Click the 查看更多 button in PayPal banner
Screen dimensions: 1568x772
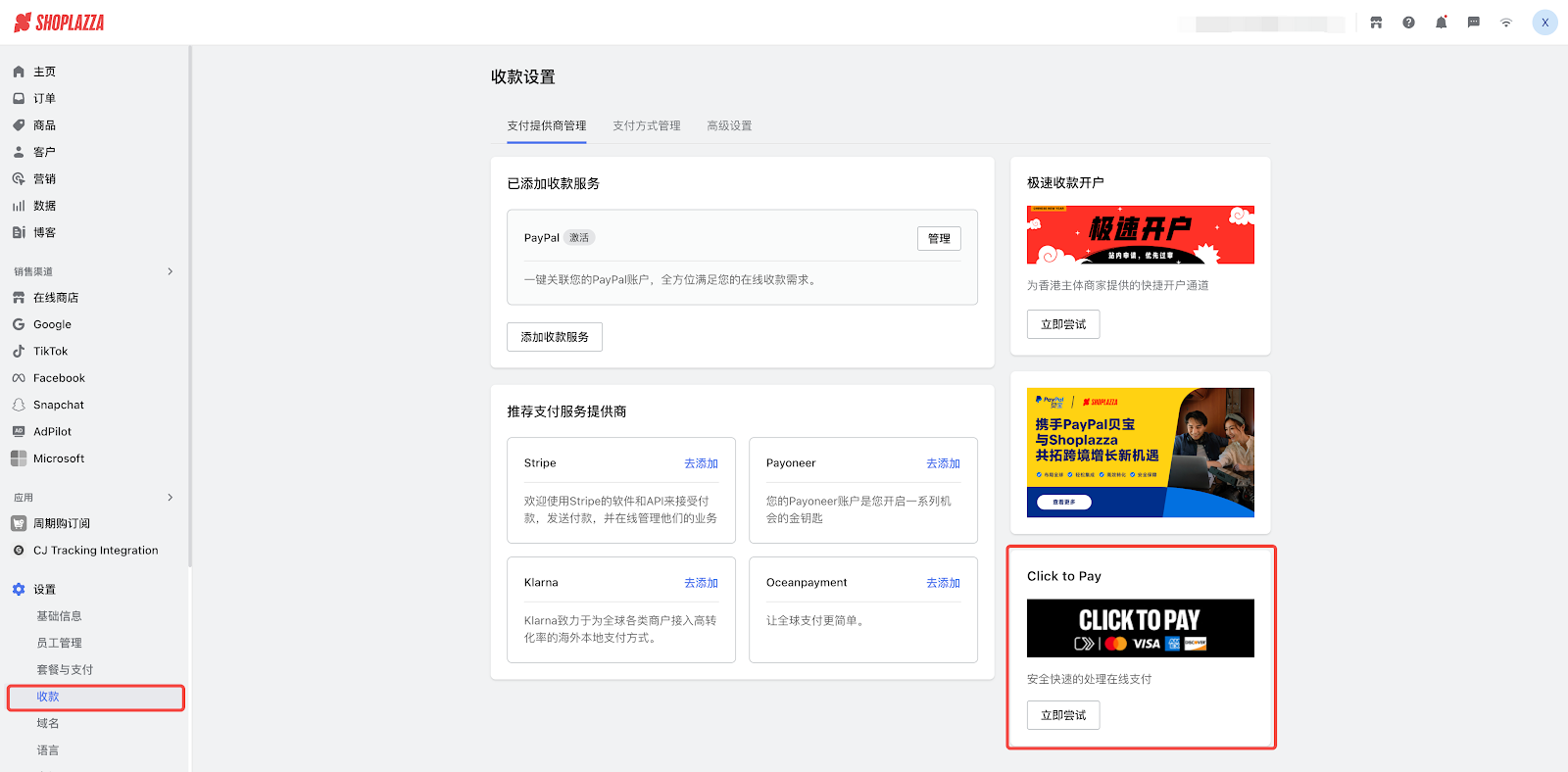1064,502
